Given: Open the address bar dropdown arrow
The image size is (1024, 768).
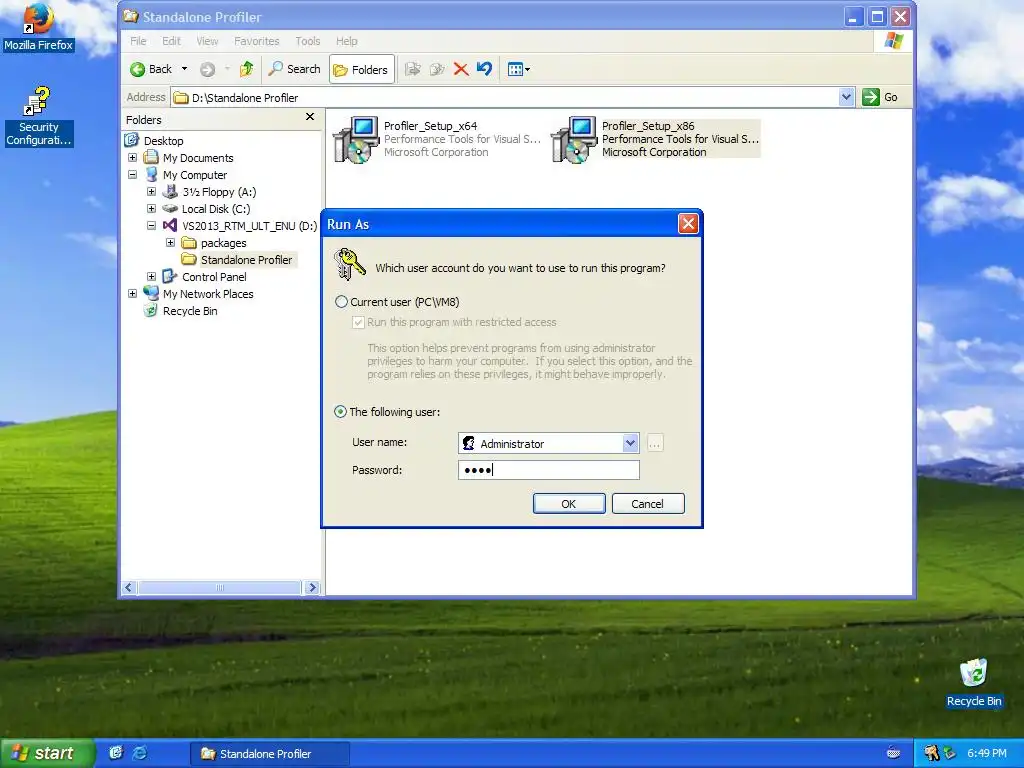Looking at the screenshot, I should point(846,97).
